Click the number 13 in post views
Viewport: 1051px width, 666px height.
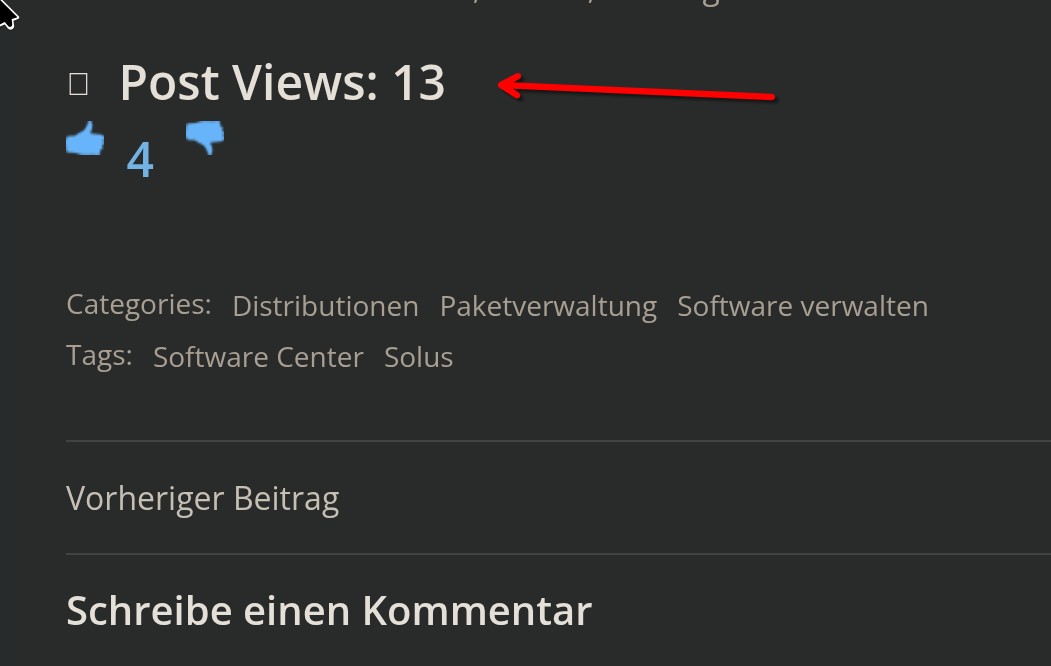[419, 83]
